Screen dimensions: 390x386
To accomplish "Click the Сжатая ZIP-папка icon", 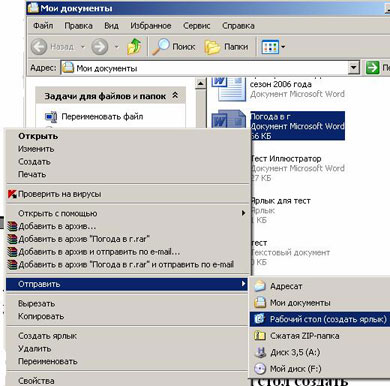I will [260, 335].
